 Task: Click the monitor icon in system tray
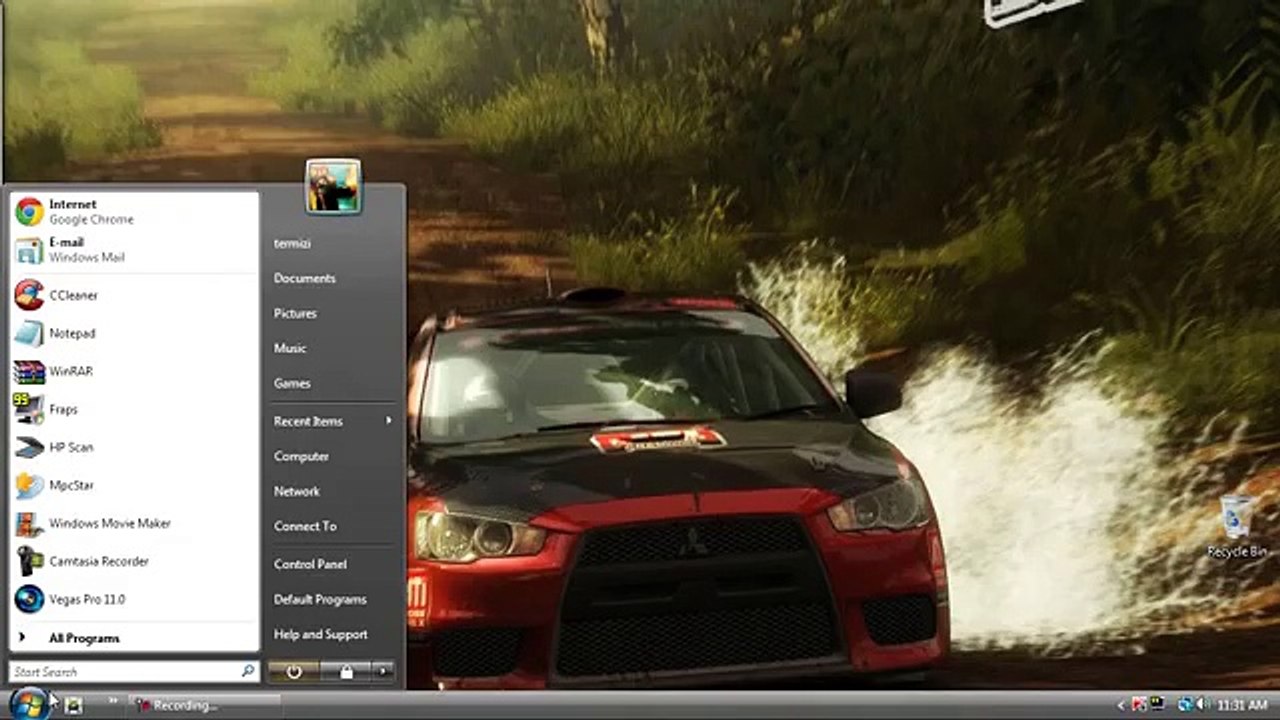point(1157,705)
